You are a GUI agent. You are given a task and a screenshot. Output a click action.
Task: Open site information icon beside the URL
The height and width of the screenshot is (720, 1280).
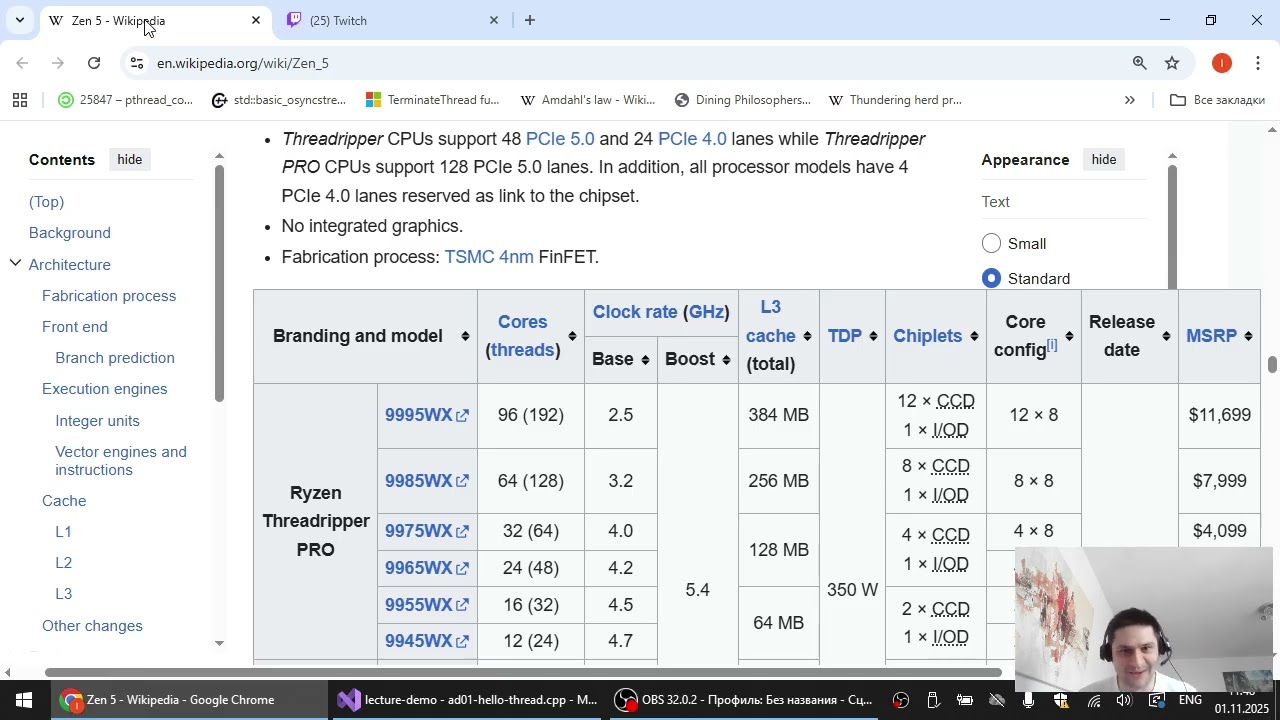click(137, 63)
